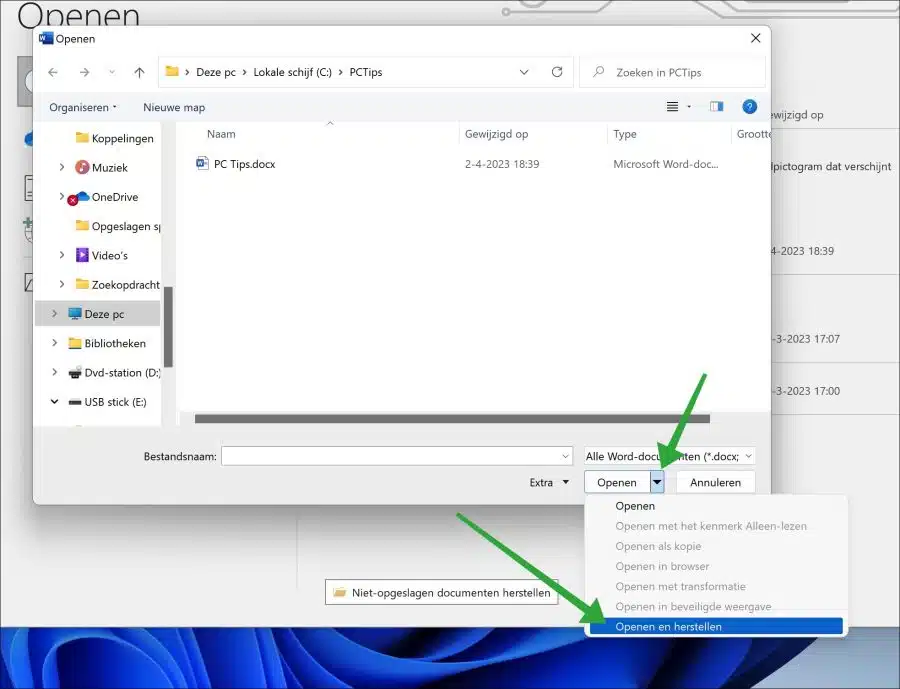Image resolution: width=900 pixels, height=689 pixels.
Task: Expand the Zoekopdracht tree node
Action: 61,284
